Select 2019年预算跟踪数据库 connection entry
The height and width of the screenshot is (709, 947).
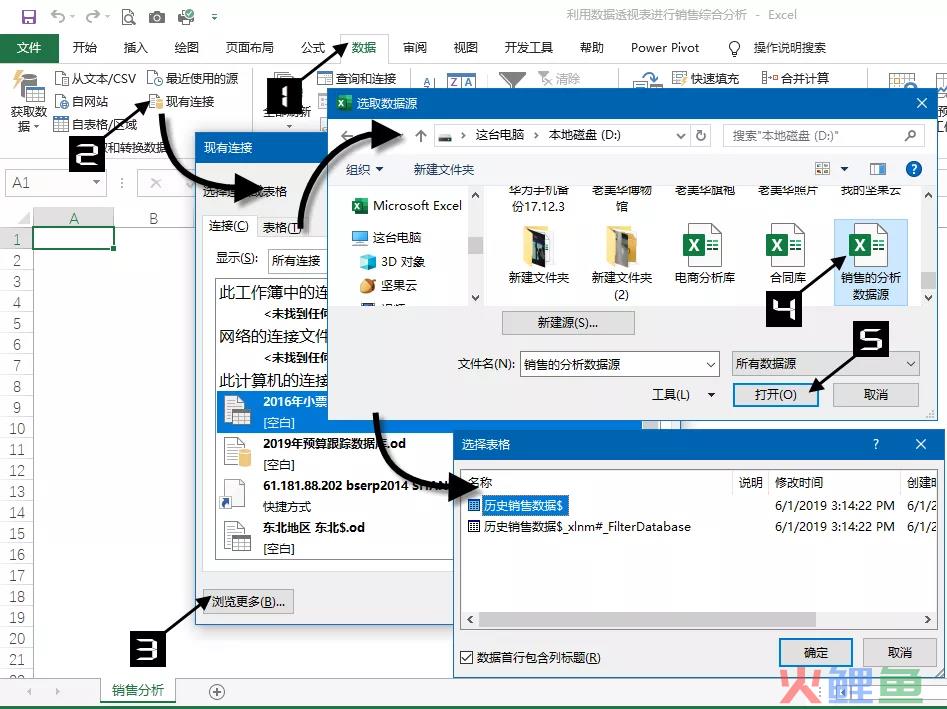[334, 454]
